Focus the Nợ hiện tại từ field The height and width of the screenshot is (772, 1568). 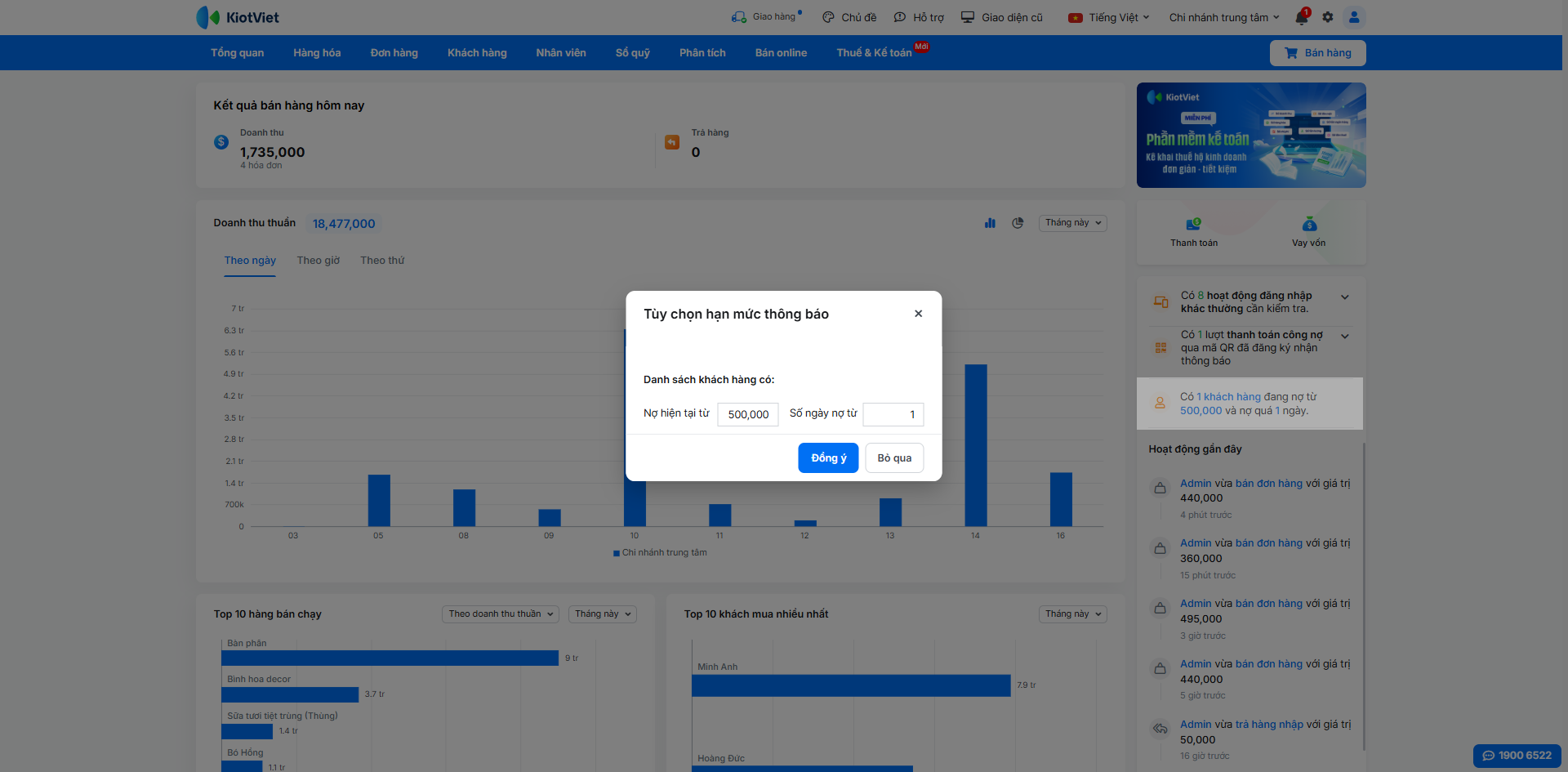click(x=748, y=414)
